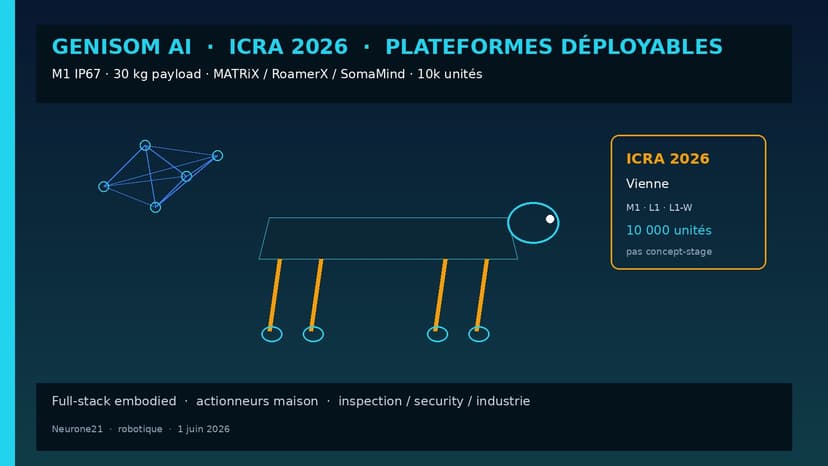Image resolution: width=828 pixels, height=466 pixels.
Task: Click the "10 000 unités" text
Action: click(x=669, y=230)
